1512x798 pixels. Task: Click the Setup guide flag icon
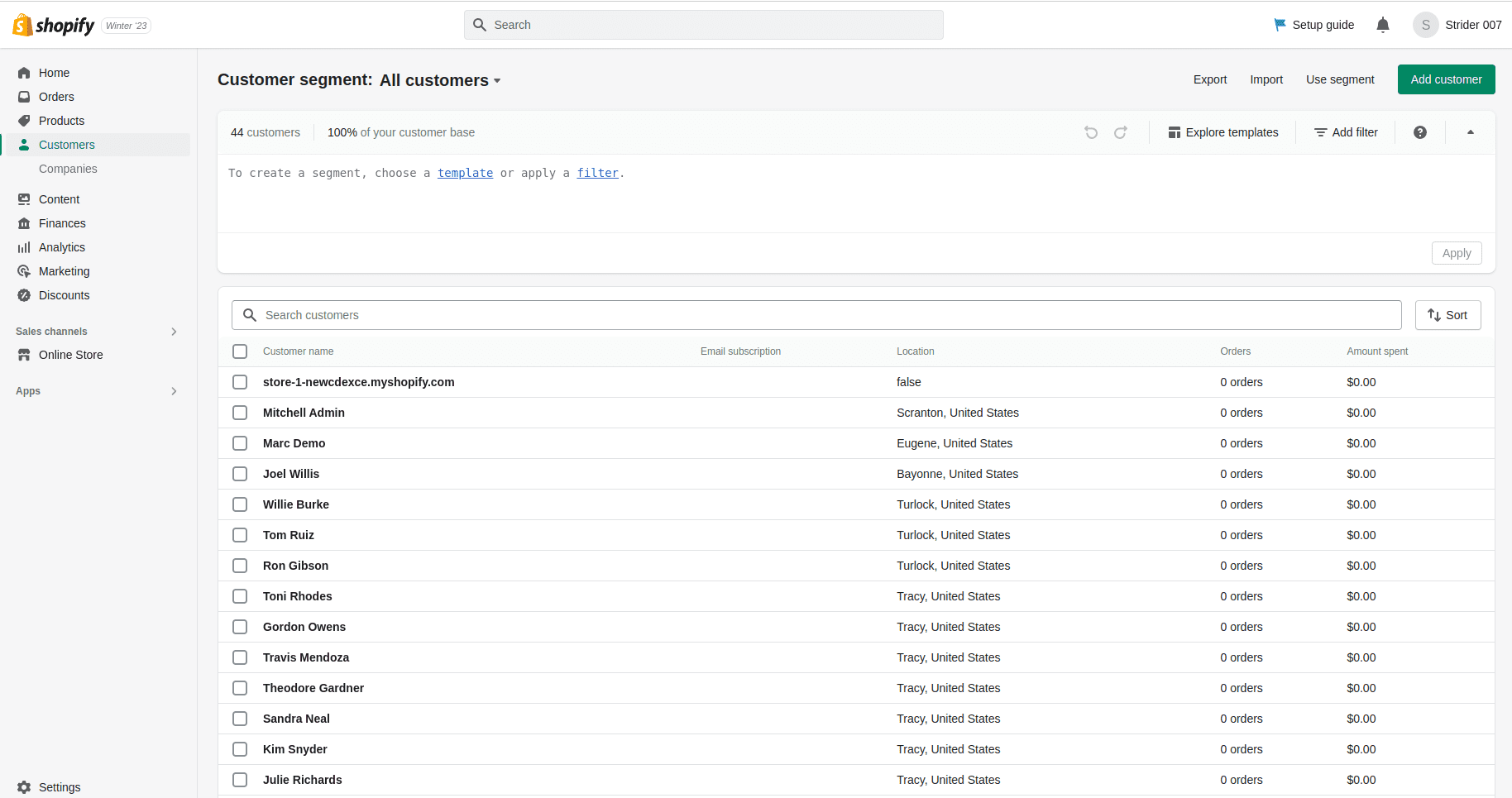[1280, 25]
